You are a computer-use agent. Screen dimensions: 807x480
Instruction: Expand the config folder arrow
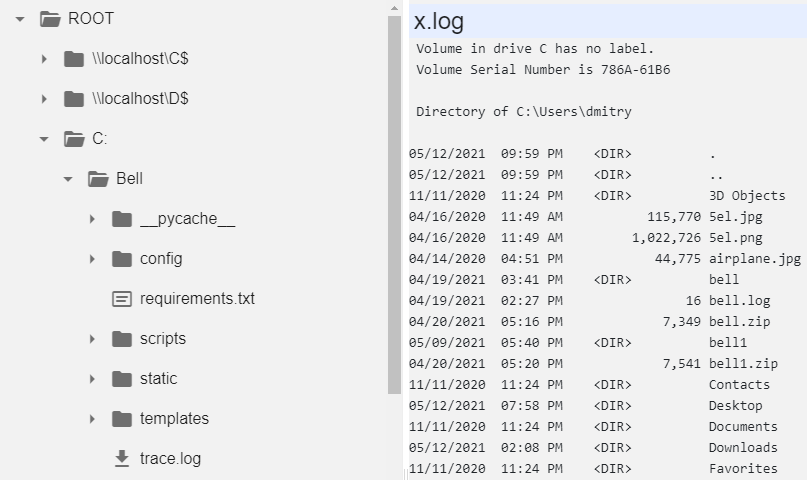pyautogui.click(x=92, y=259)
